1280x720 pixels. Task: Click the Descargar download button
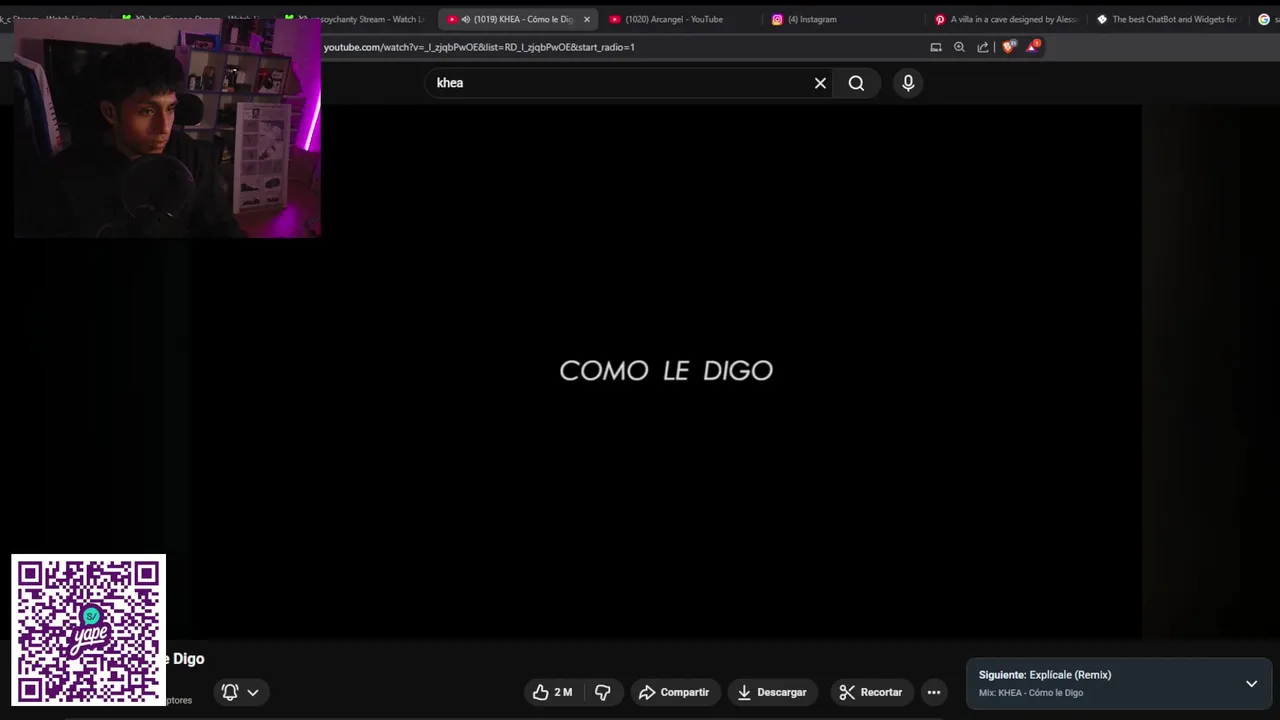click(771, 692)
